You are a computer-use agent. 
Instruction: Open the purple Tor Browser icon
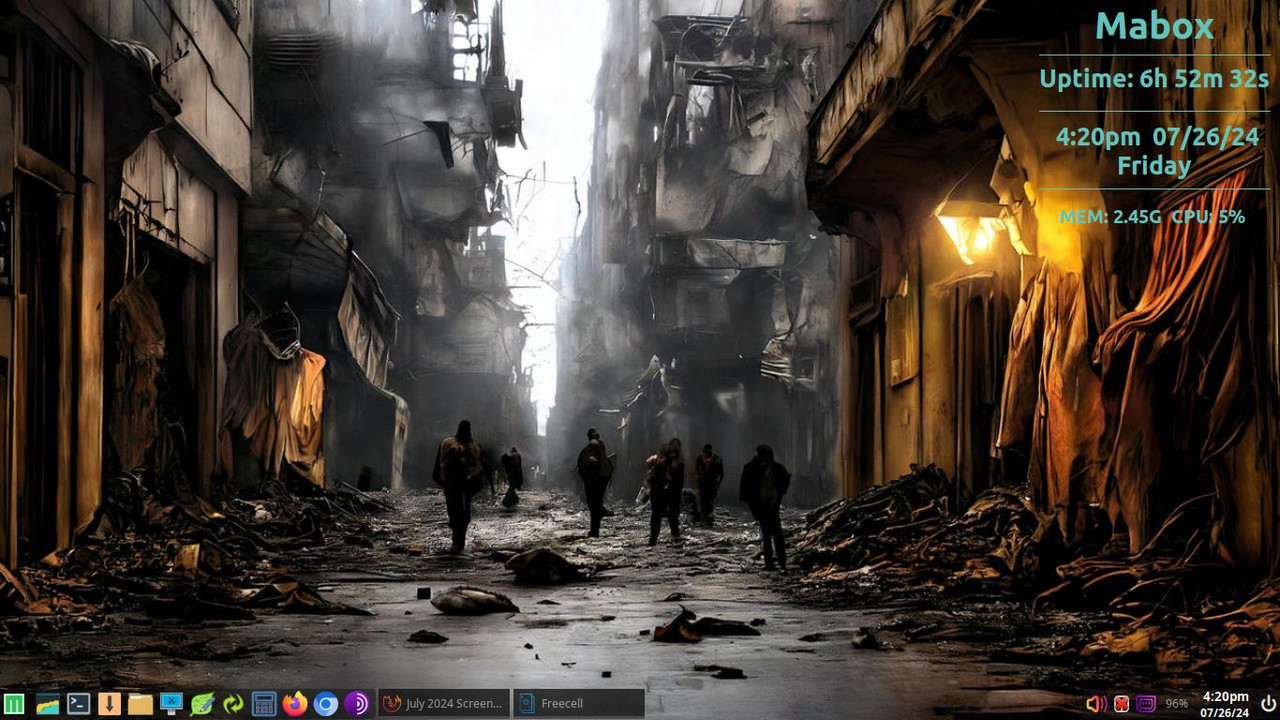357,704
